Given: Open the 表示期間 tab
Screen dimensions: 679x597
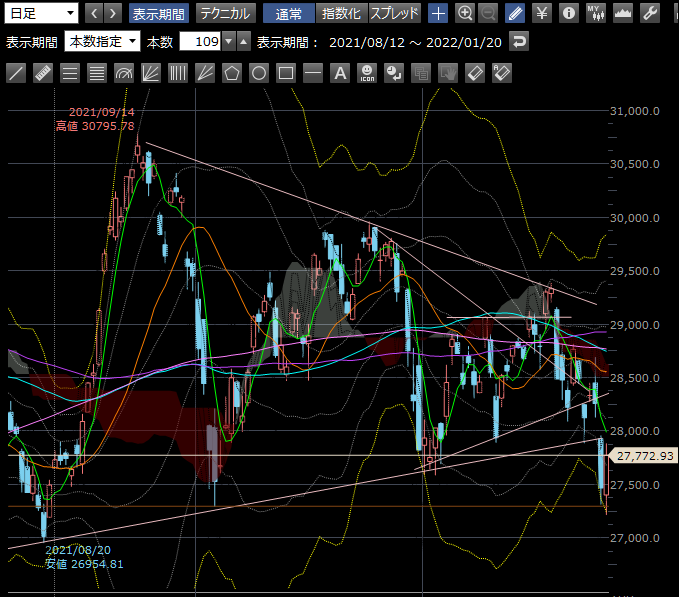Looking at the screenshot, I should 158,13.
